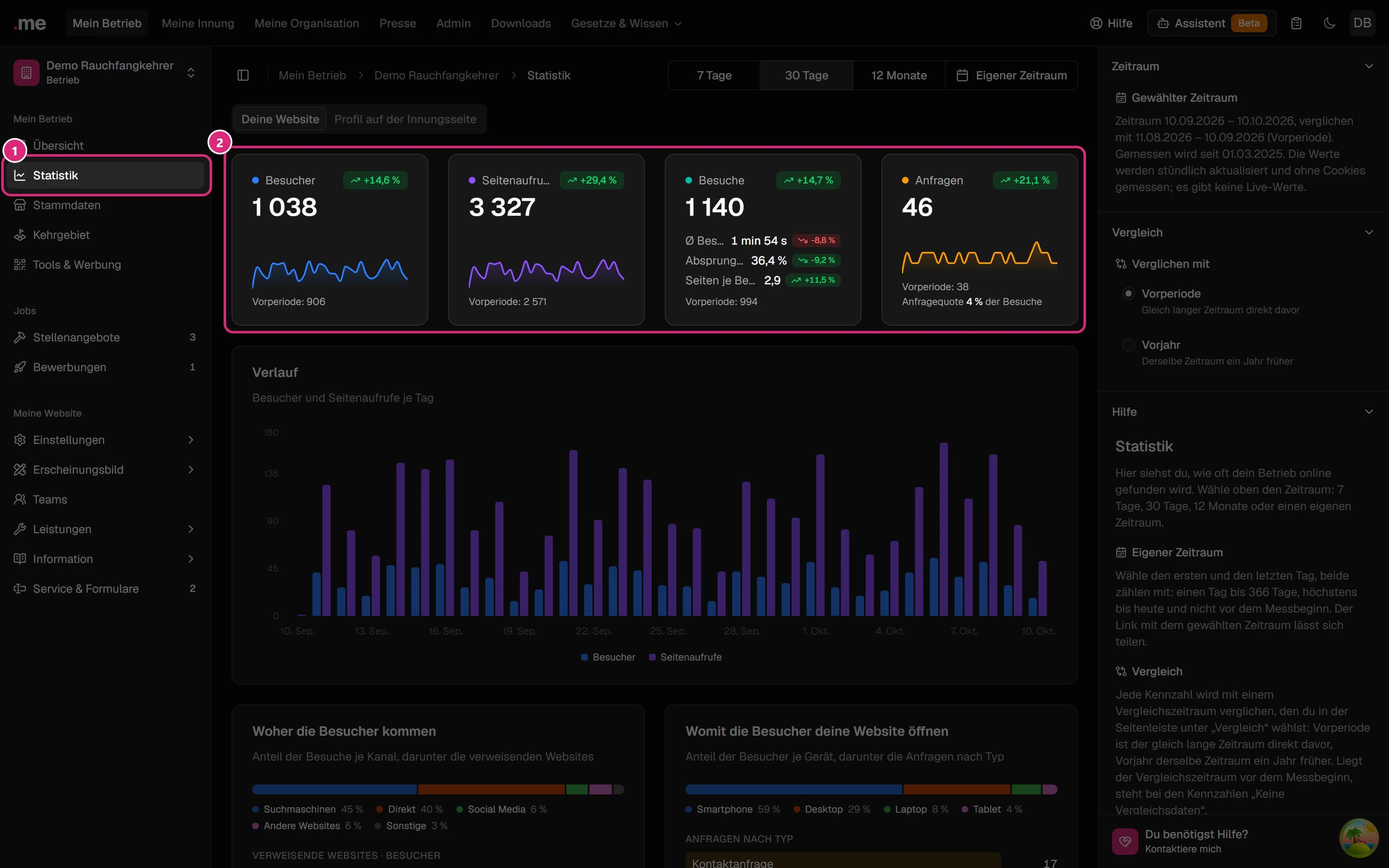Open the Gesetze & Wissen dropdown

tap(626, 23)
